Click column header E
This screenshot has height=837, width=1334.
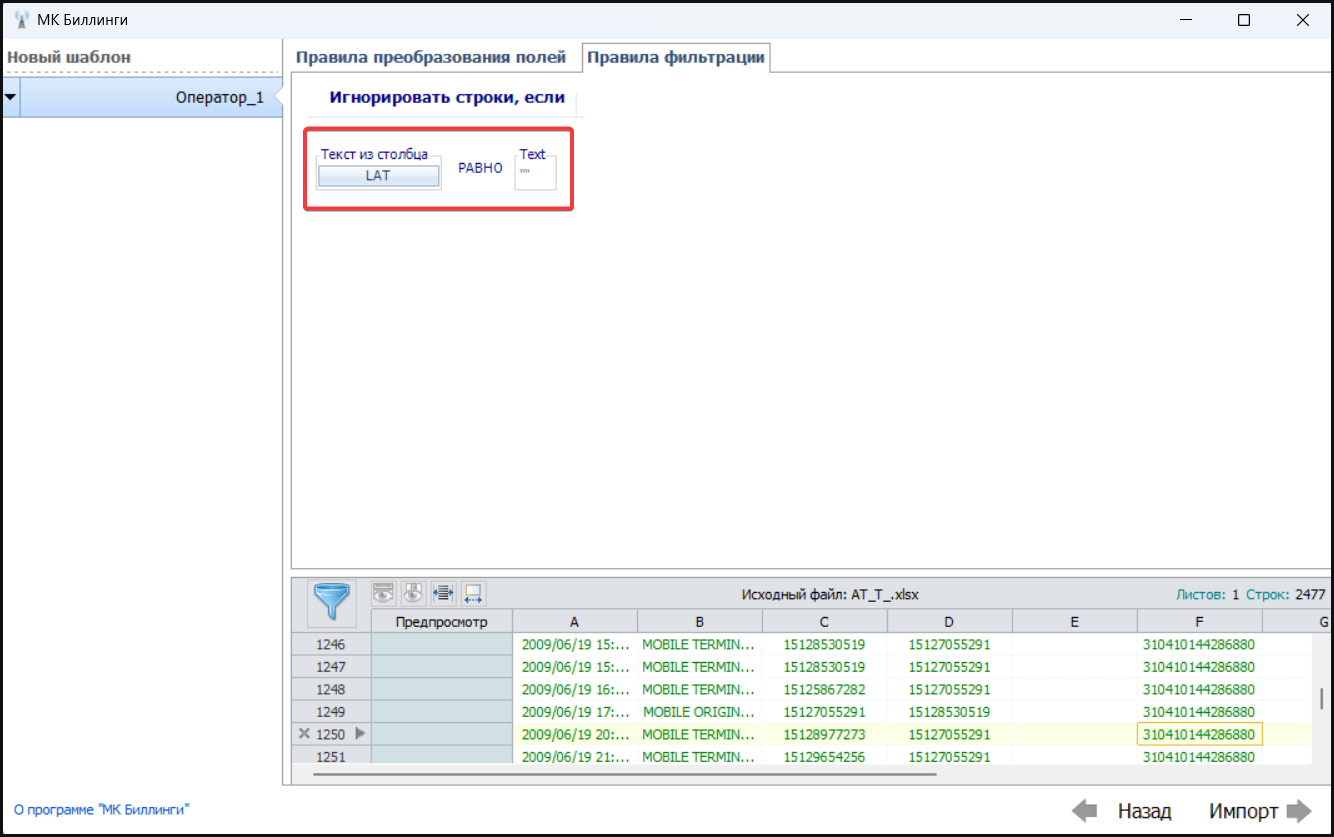[1075, 622]
